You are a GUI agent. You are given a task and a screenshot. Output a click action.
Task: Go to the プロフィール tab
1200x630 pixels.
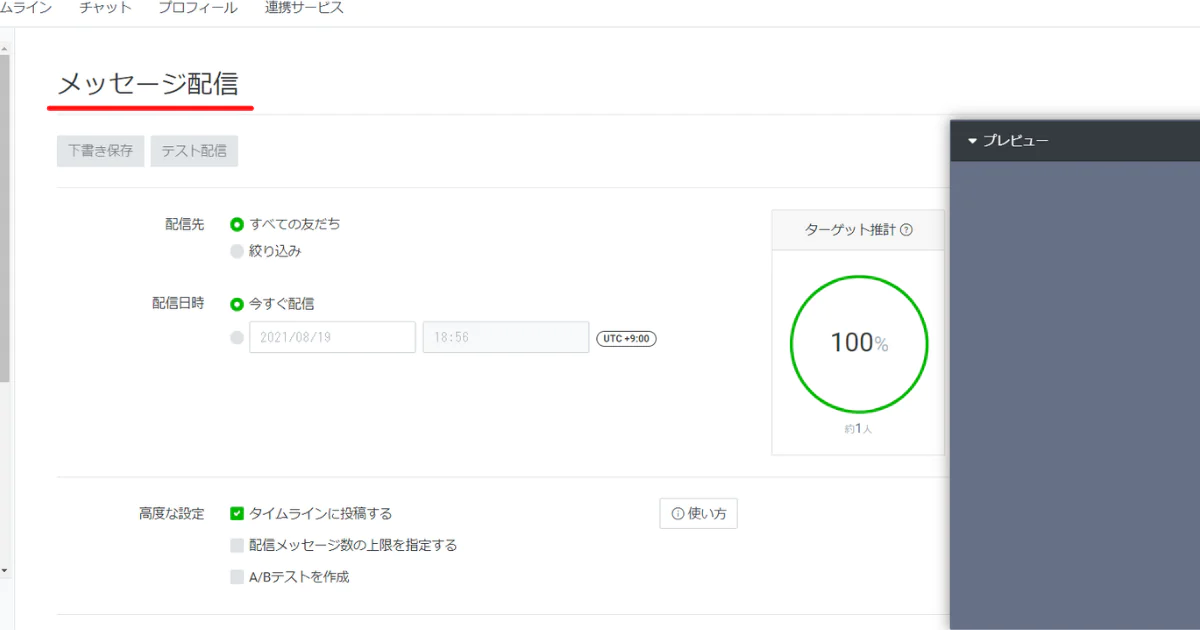coord(198,8)
